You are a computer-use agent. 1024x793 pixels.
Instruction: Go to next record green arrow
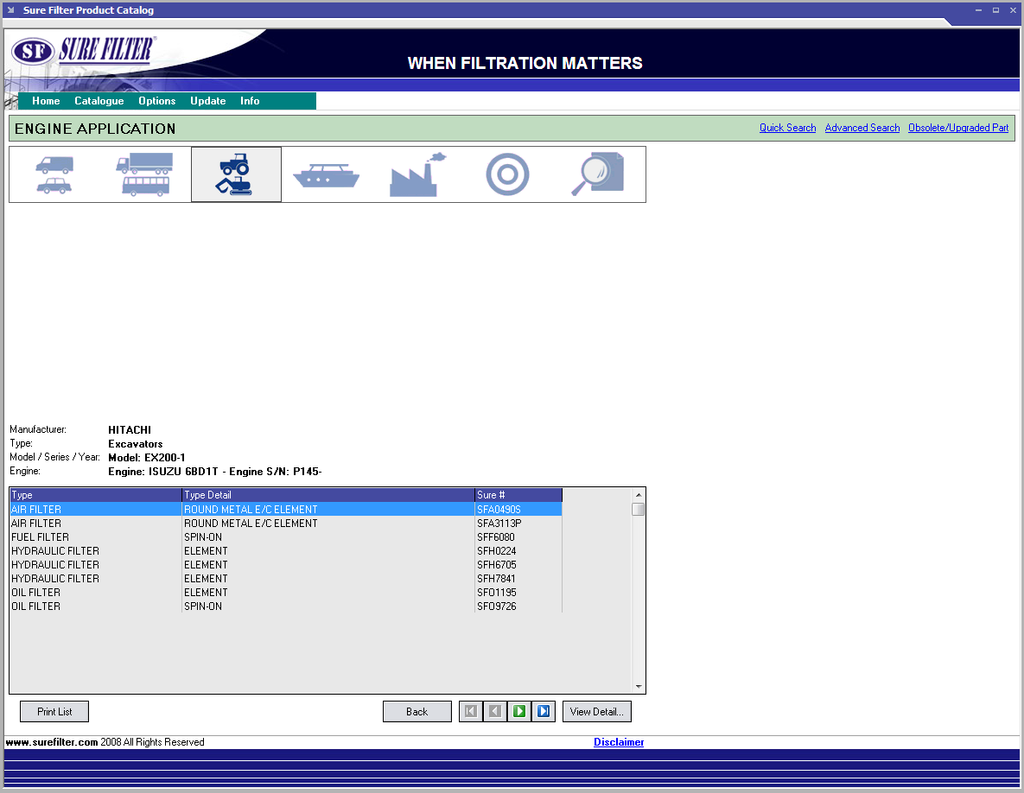click(519, 711)
